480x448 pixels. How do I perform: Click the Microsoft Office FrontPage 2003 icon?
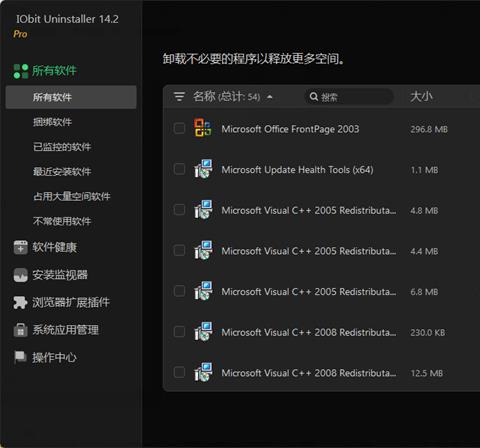tap(203, 128)
